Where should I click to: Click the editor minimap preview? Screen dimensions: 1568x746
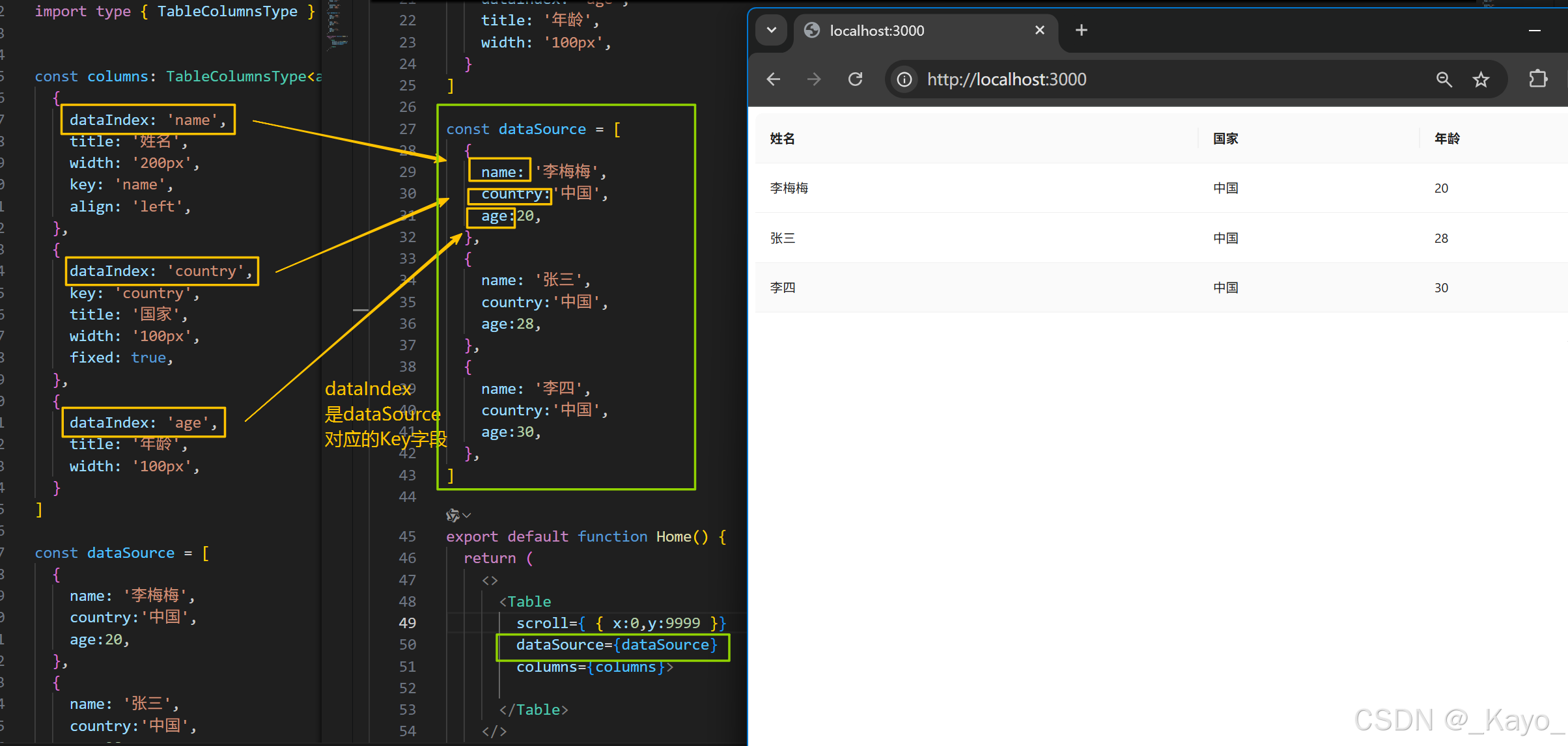(x=337, y=26)
